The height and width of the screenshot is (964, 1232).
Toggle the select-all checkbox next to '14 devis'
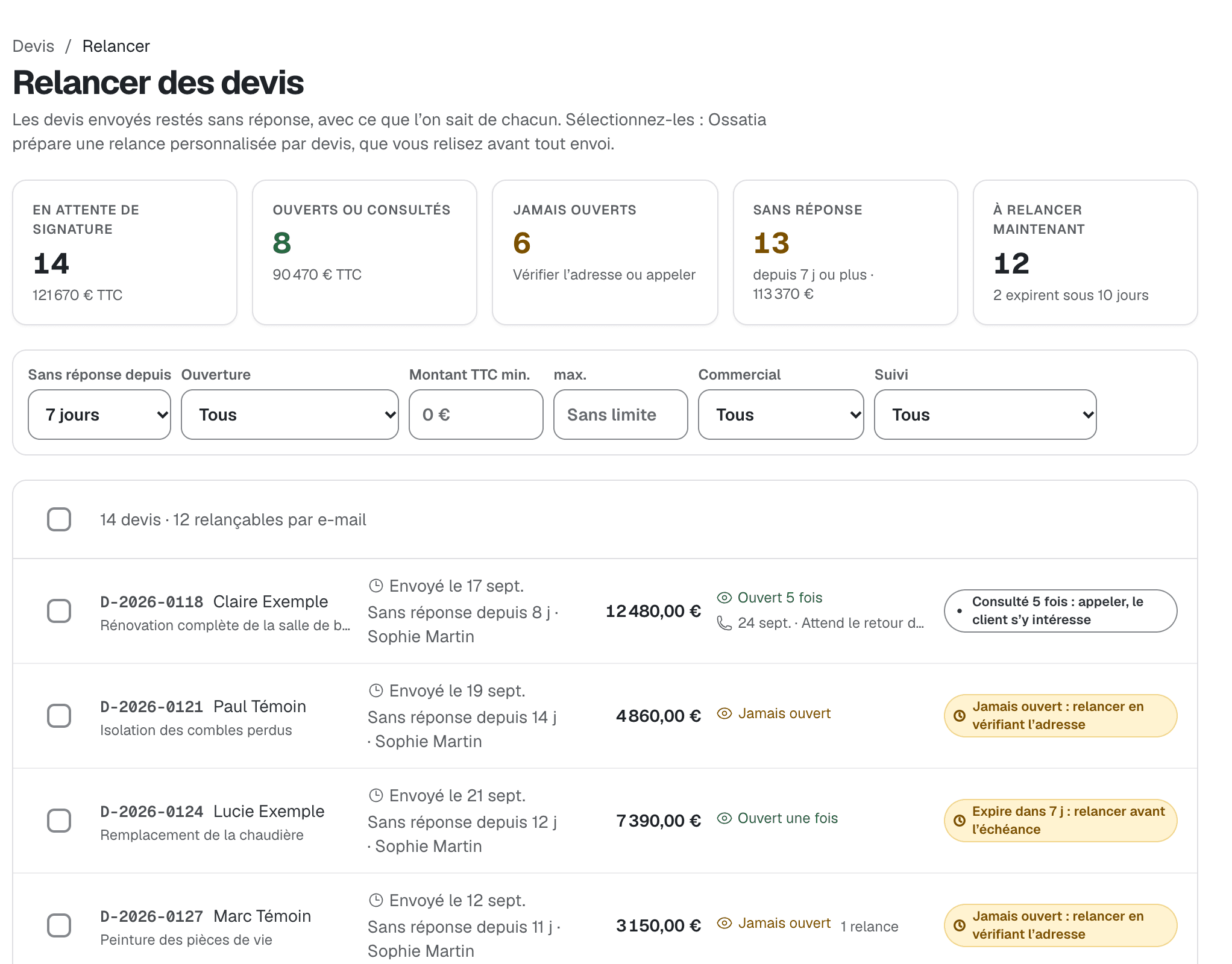pyautogui.click(x=59, y=519)
